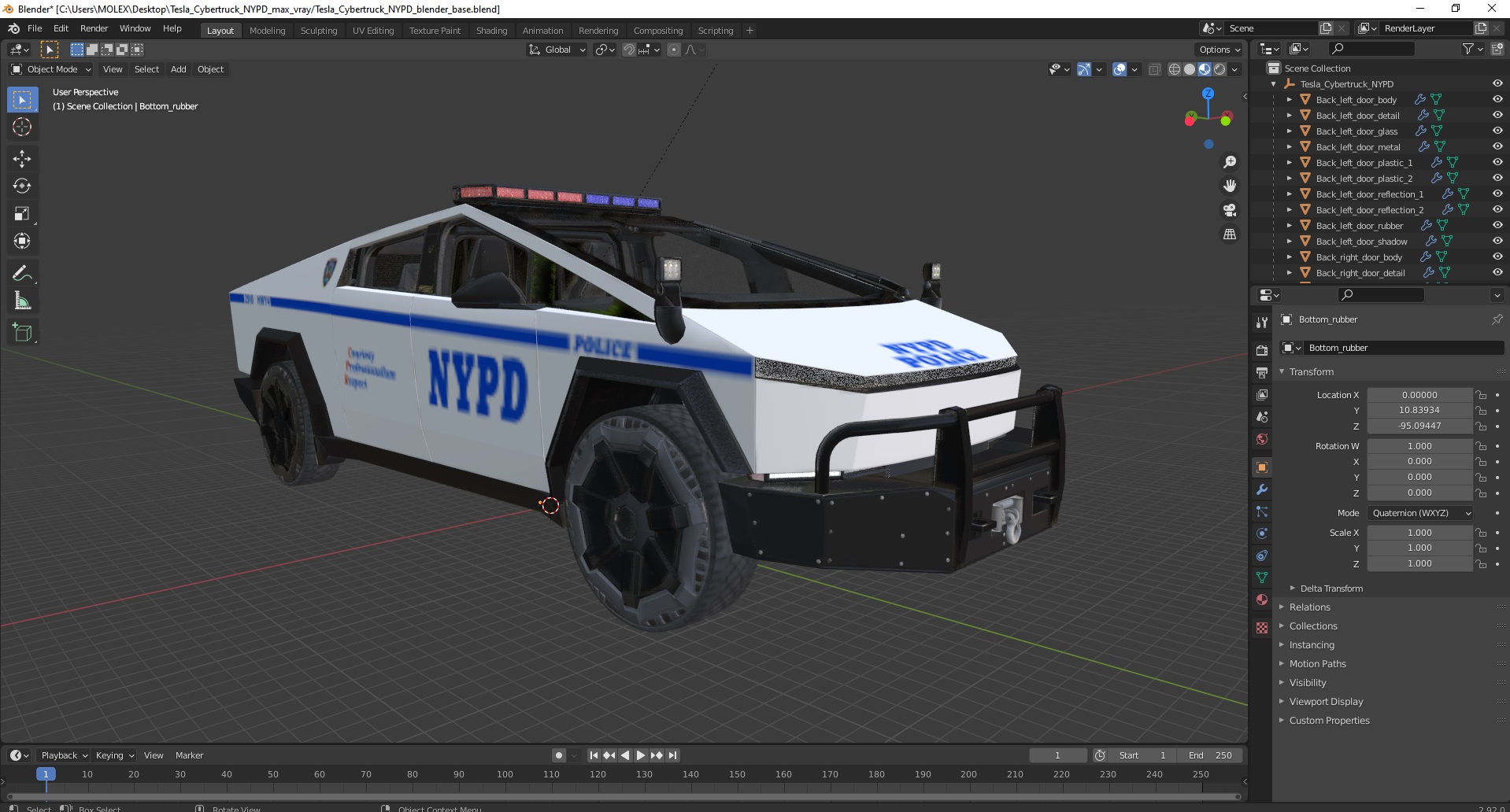This screenshot has width=1510, height=812.
Task: Open the Object Constraints properties tab
Action: (1262, 555)
